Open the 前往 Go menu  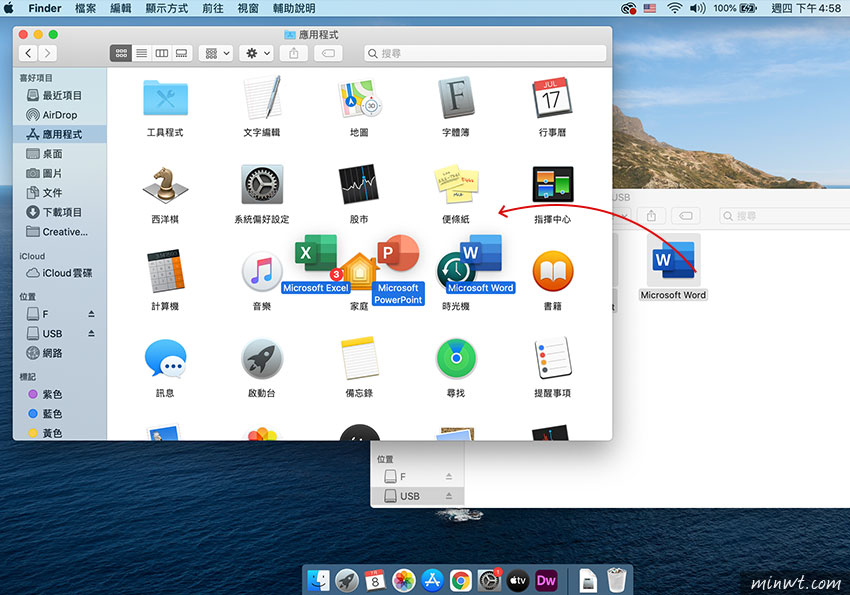[x=212, y=8]
